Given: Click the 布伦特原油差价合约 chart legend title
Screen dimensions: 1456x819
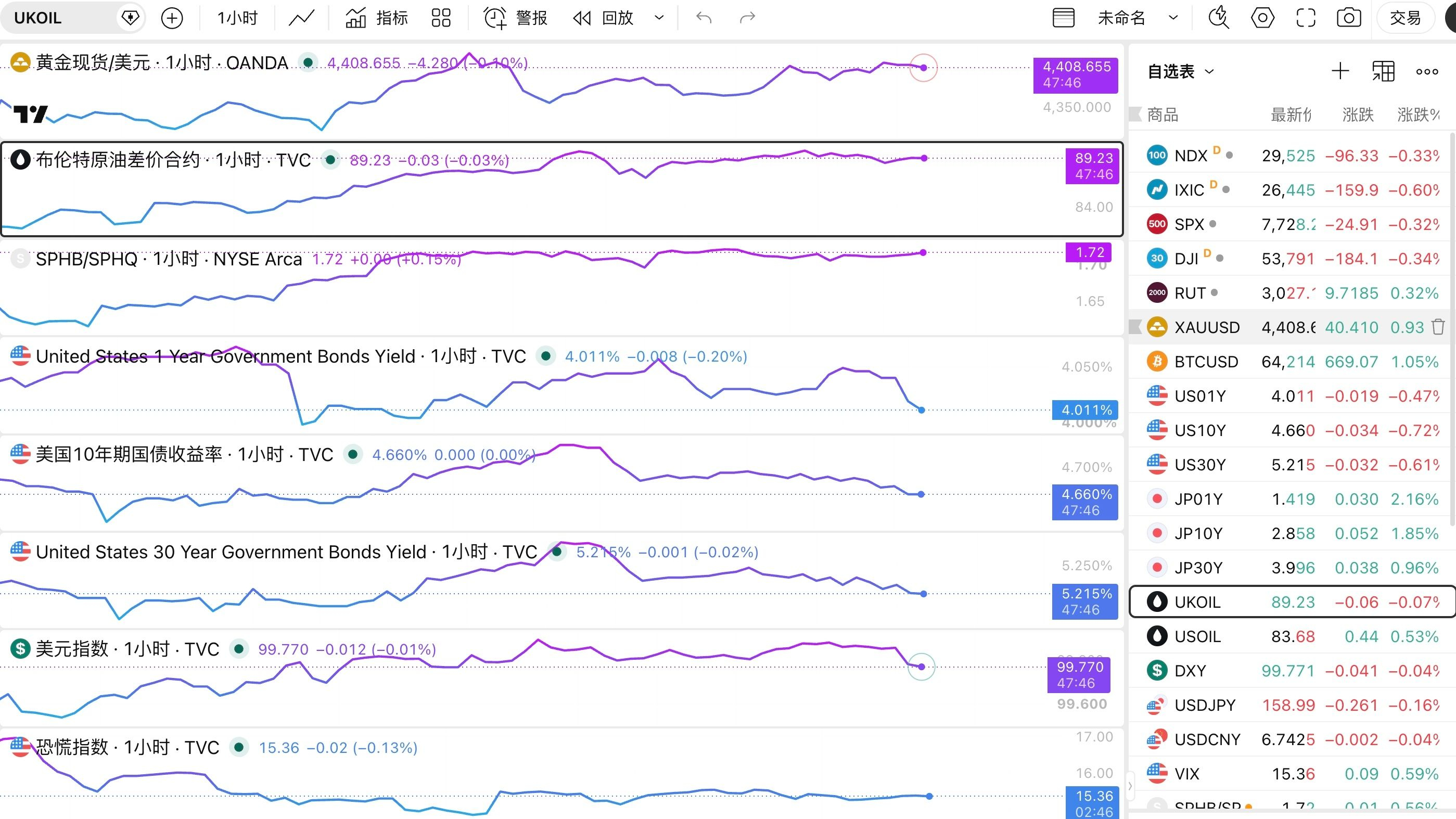Looking at the screenshot, I should [x=173, y=160].
